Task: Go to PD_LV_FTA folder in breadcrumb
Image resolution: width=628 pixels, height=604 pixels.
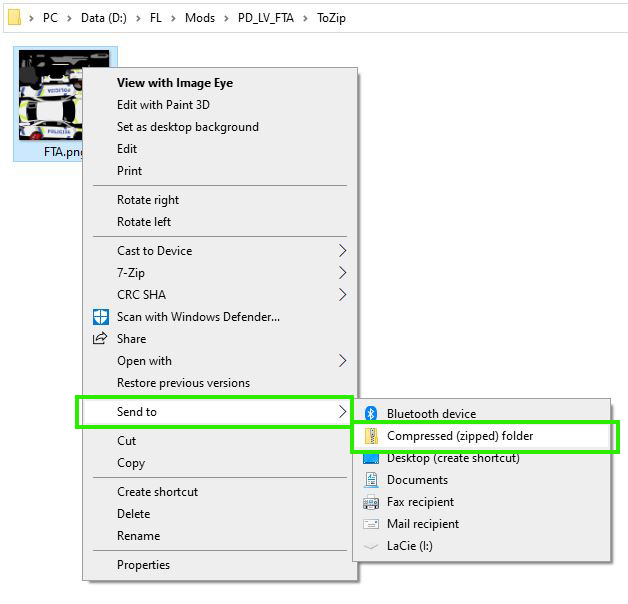Action: pos(266,18)
